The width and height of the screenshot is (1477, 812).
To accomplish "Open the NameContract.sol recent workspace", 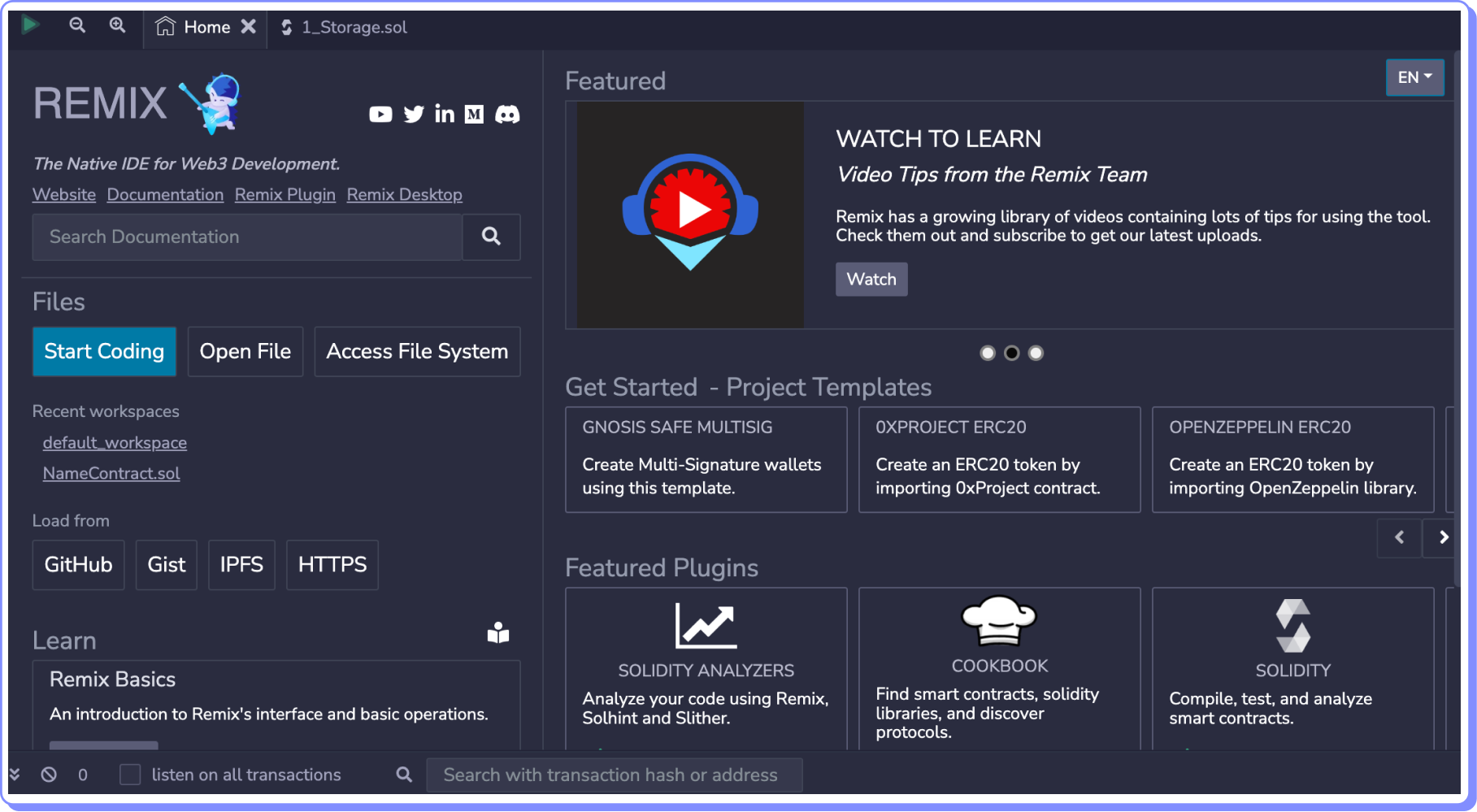I will [111, 474].
